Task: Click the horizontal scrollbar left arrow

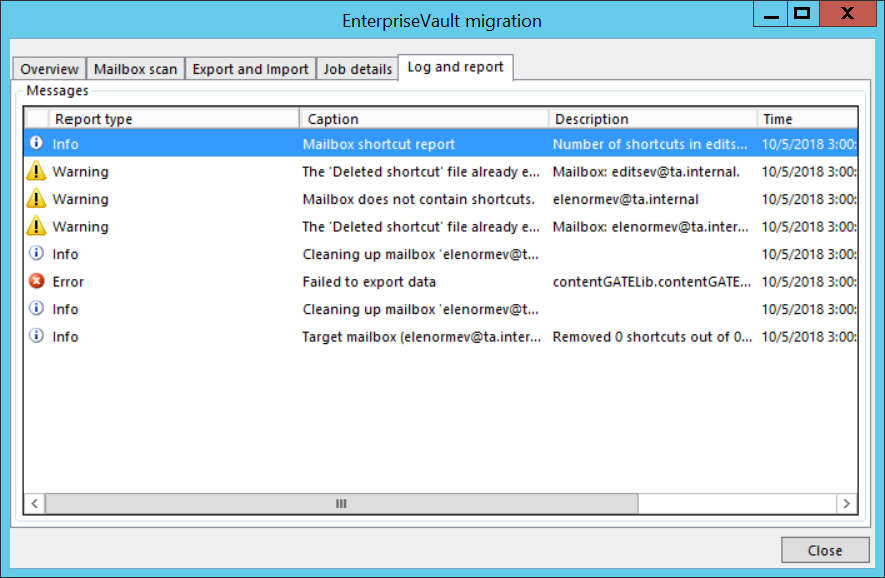Action: click(36, 503)
